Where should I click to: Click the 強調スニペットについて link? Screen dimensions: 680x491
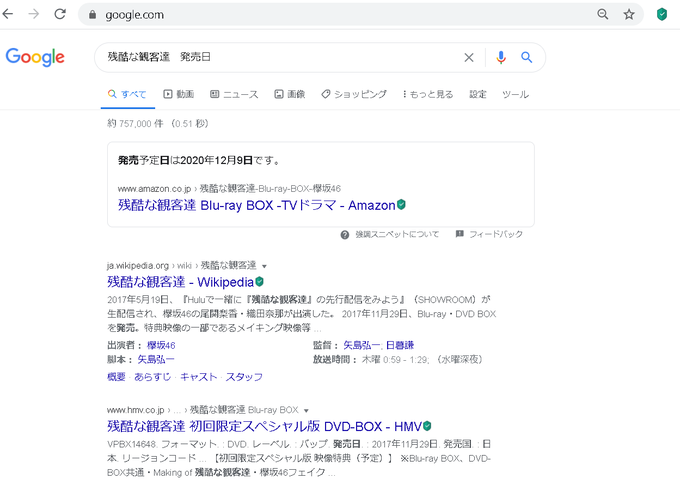click(397, 234)
